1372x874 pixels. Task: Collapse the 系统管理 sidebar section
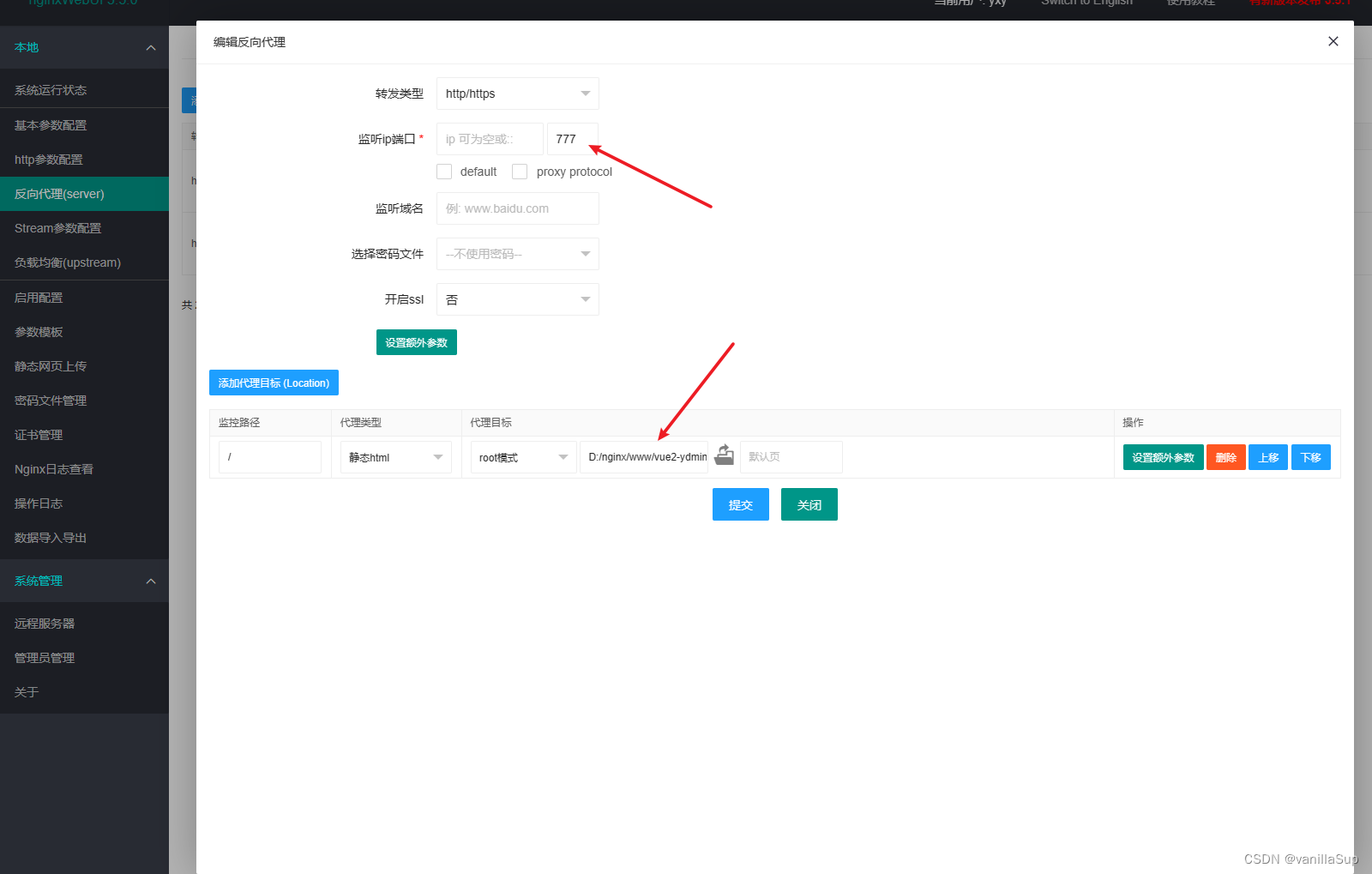coord(84,581)
